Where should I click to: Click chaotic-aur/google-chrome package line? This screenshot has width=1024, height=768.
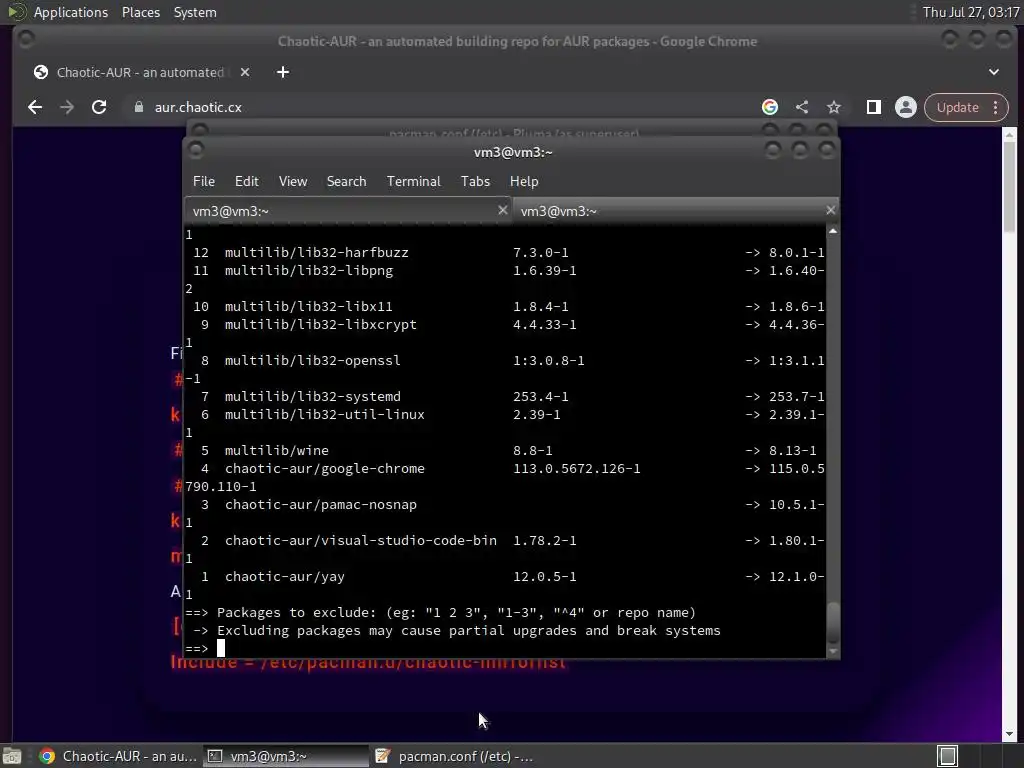(505, 468)
